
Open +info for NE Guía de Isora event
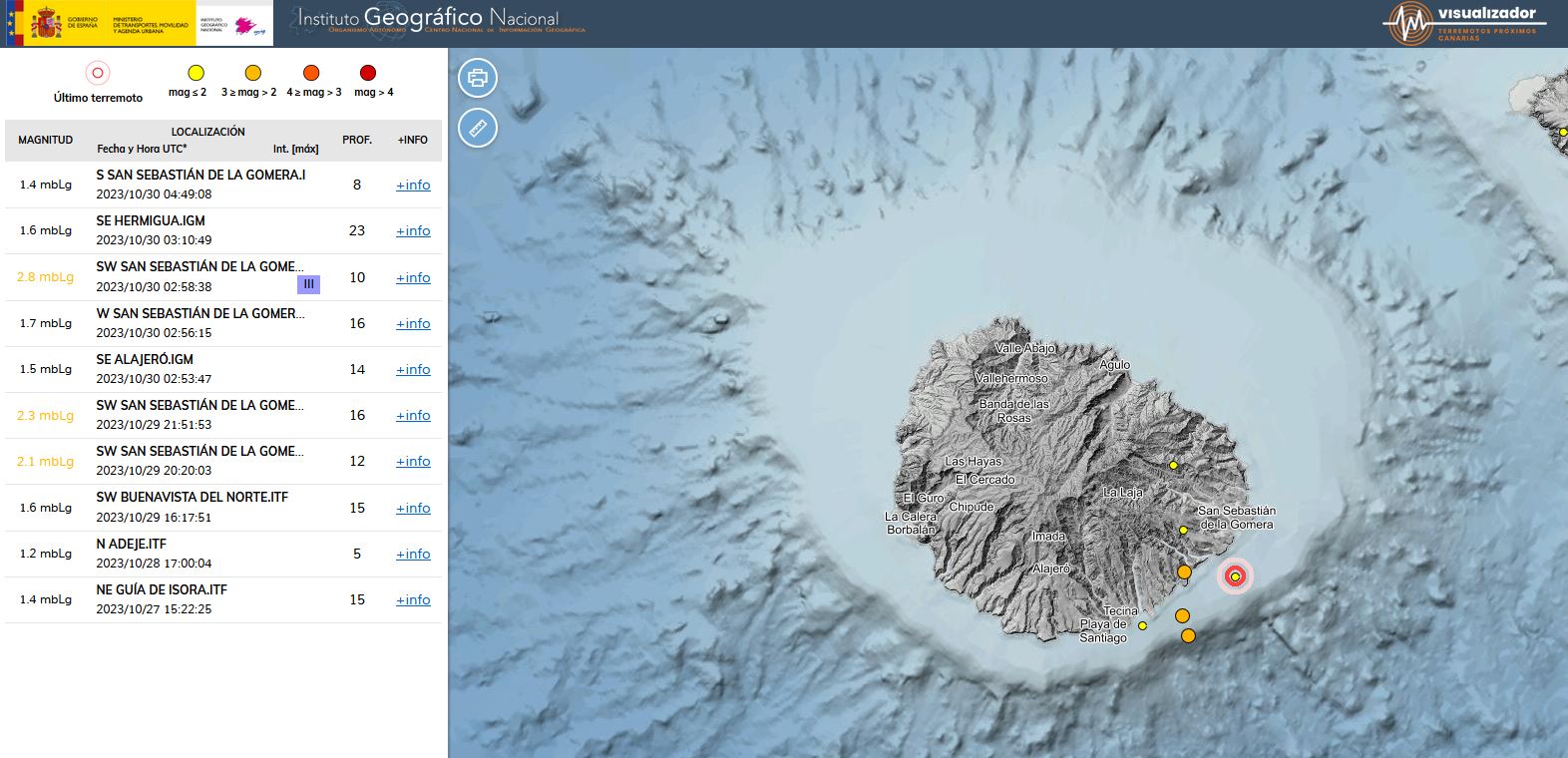pyautogui.click(x=413, y=599)
